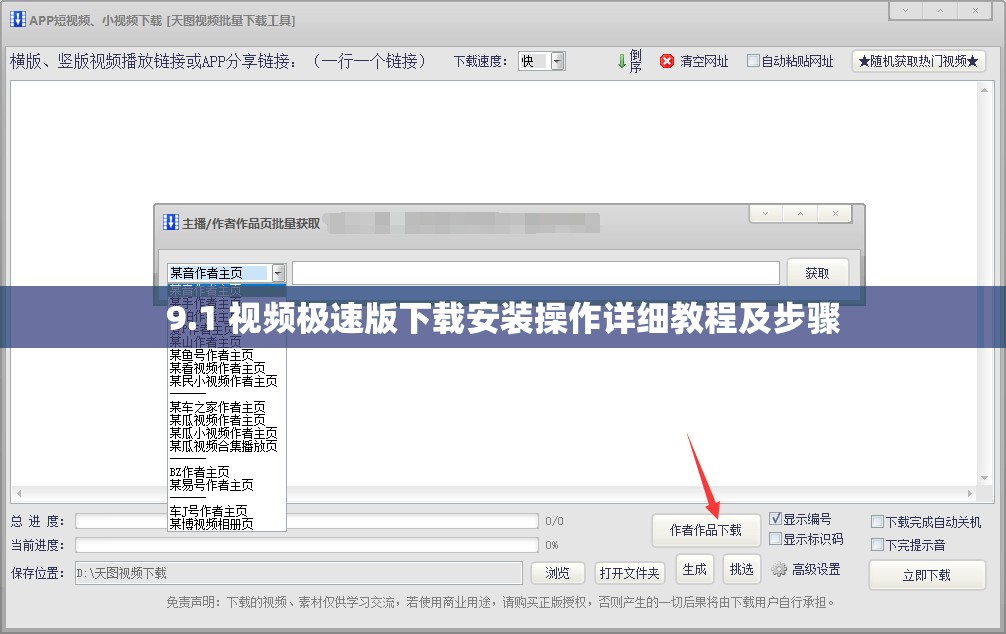The height and width of the screenshot is (634, 1006).
Task: Enable 下载完成自动关机 checkbox
Action: coord(877,522)
